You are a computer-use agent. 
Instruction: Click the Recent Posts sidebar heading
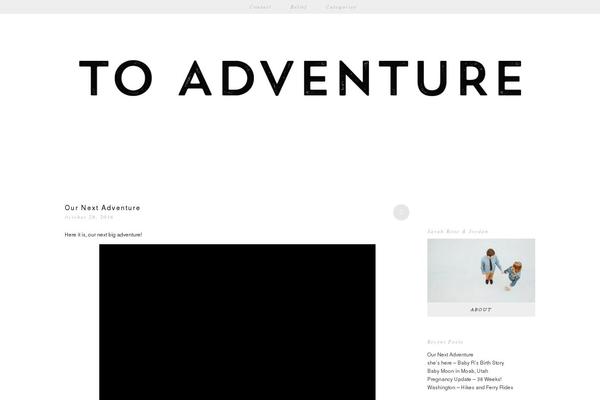click(445, 342)
